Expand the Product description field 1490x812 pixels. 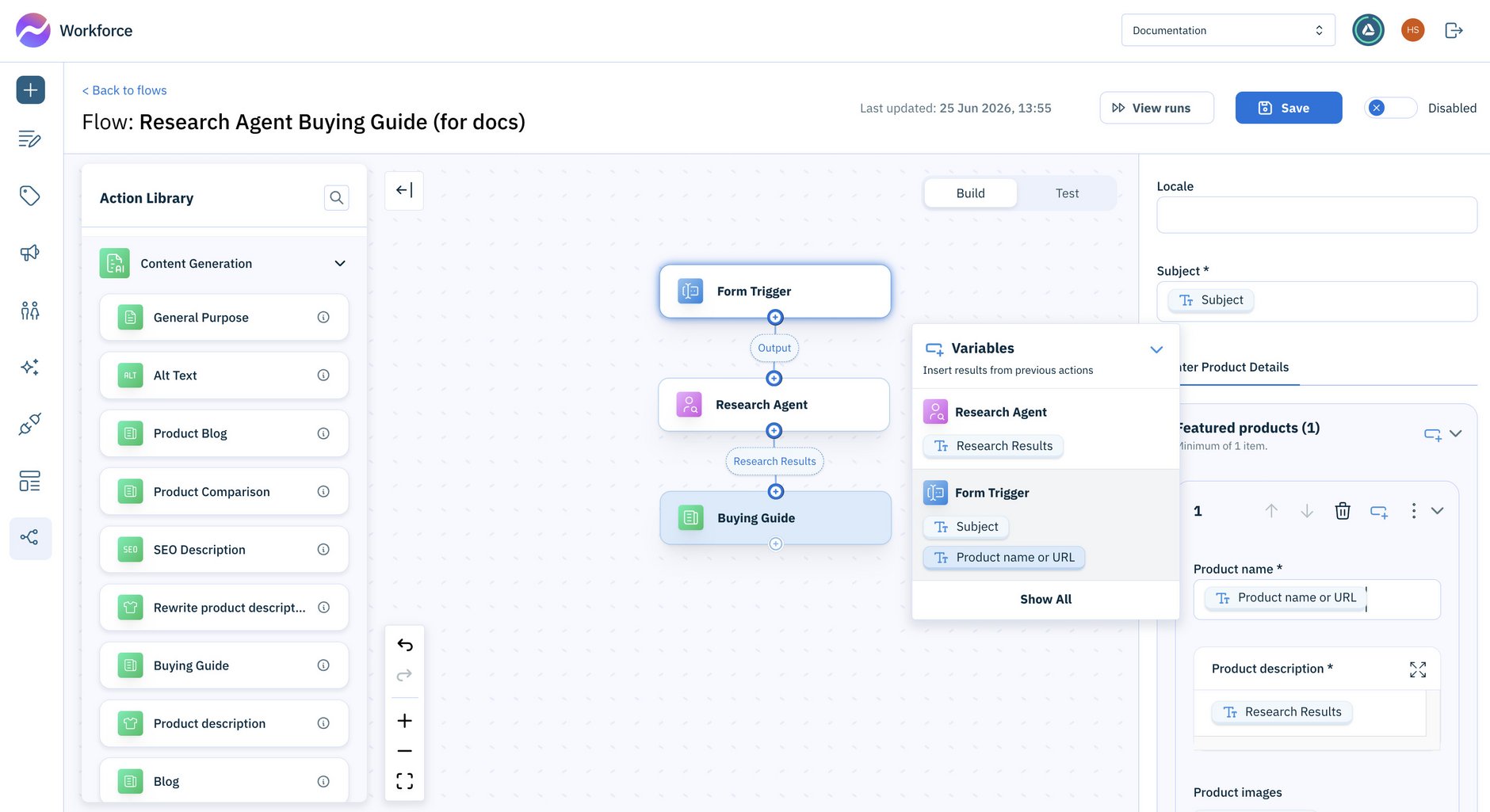click(1418, 669)
